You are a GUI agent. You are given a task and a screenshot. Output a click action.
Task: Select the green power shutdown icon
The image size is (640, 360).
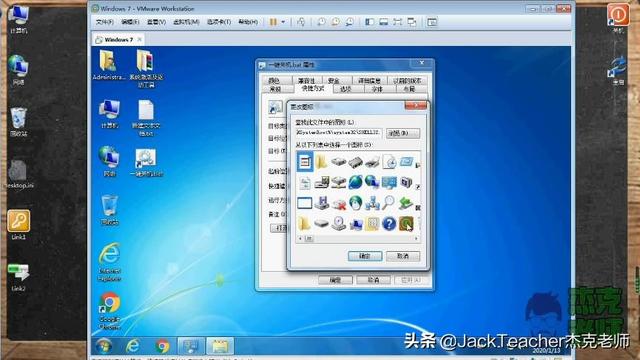[x=406, y=224]
